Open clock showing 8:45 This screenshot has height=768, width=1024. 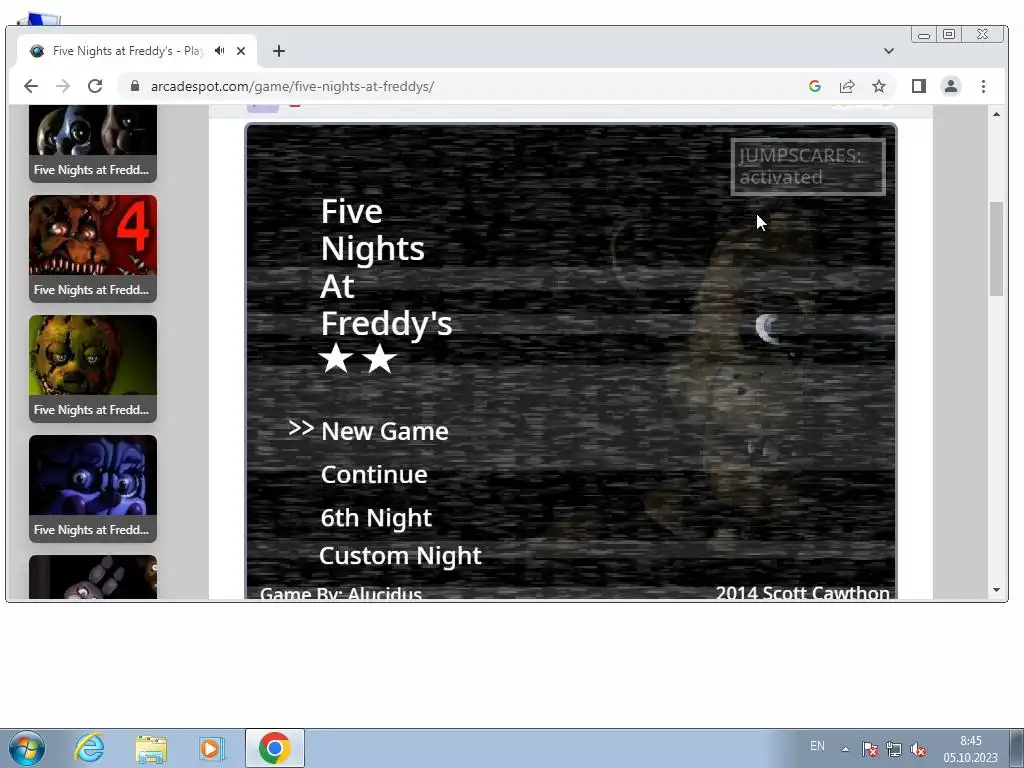[x=970, y=749]
